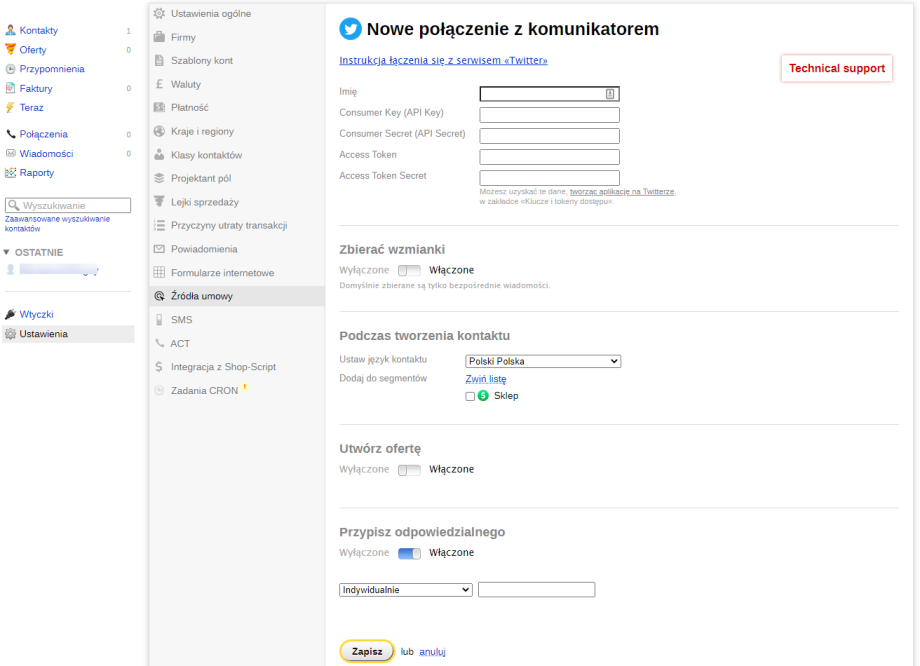
Task: Click the Połączenia phone icon
Action: tap(11, 134)
